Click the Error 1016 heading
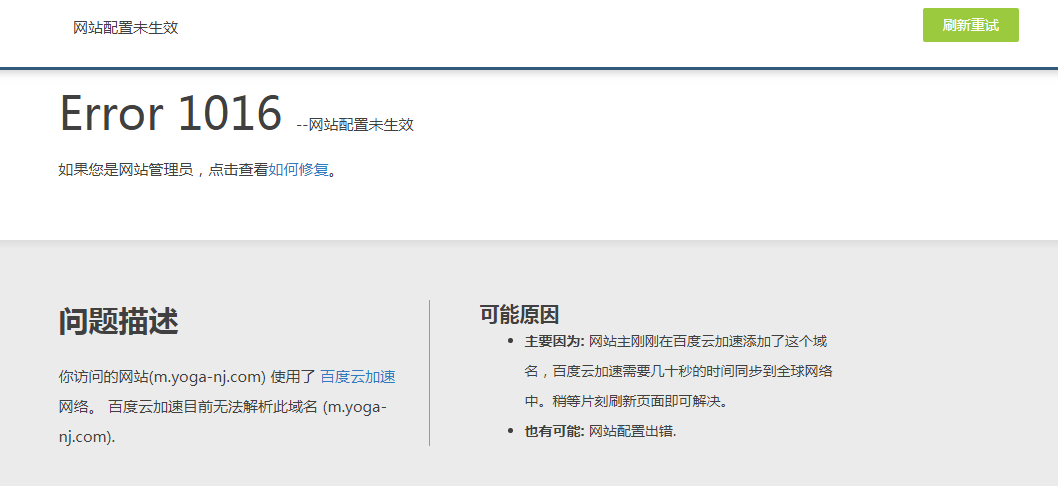This screenshot has height=486, width=1058. (171, 113)
